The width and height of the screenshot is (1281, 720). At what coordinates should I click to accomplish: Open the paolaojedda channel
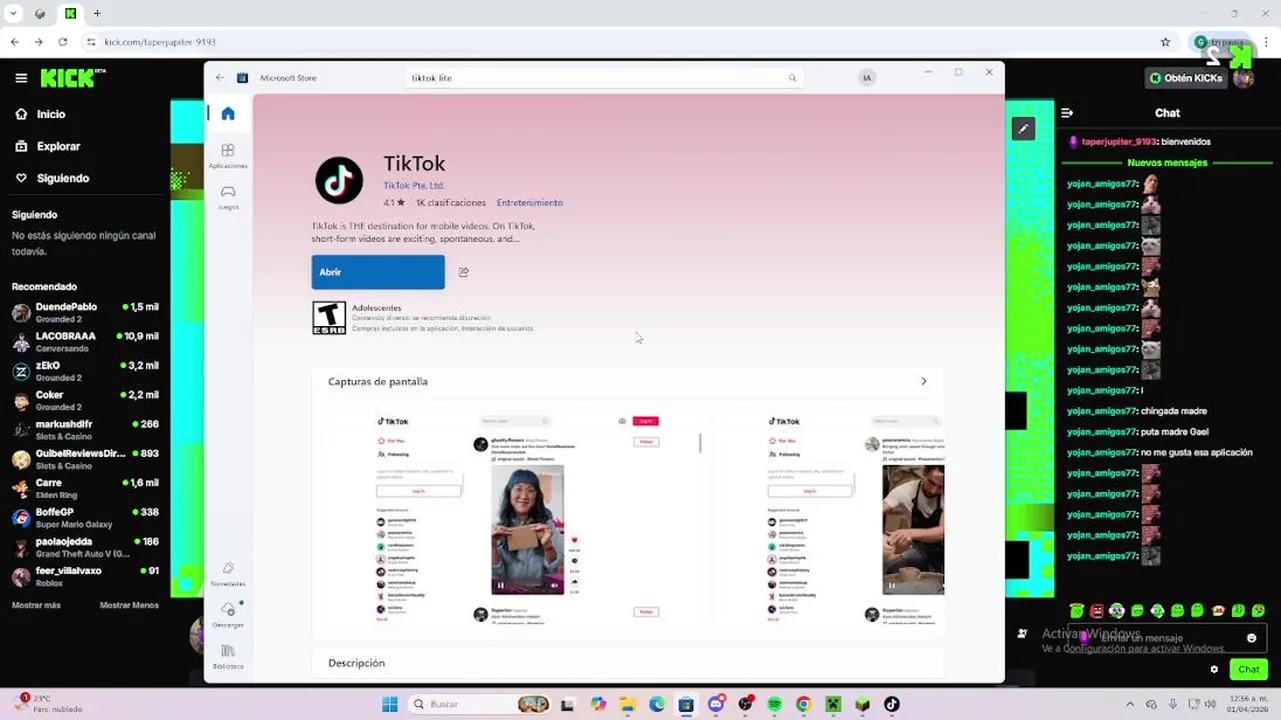85,547
